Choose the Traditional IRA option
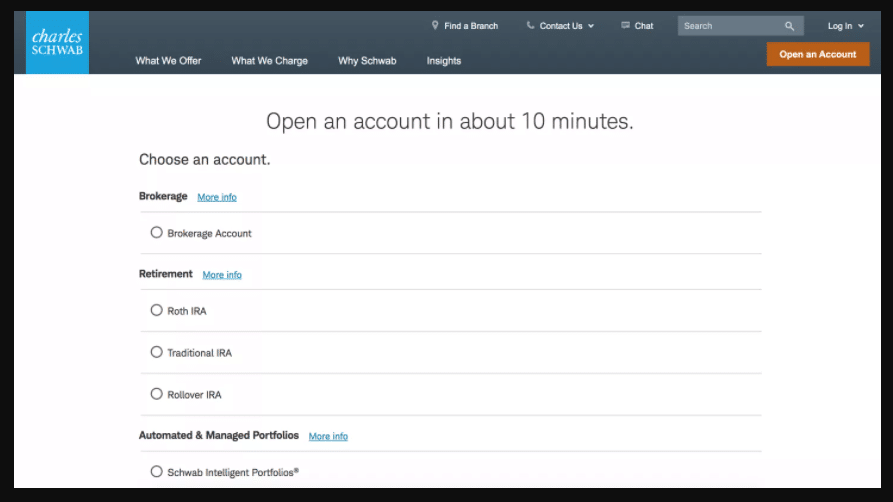Screen dimensions: 893x502 pyautogui.click(x=157, y=352)
